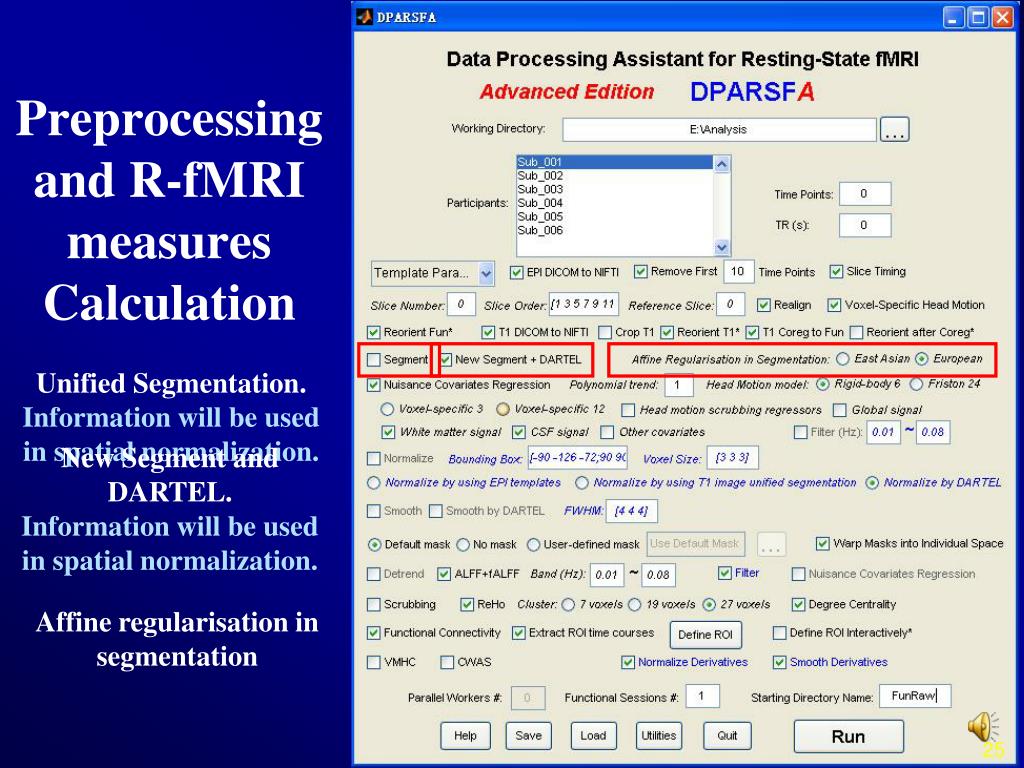Viewport: 1024px width, 768px height.
Task: Toggle the New Segment + DARTEL checkbox
Action: pos(446,359)
